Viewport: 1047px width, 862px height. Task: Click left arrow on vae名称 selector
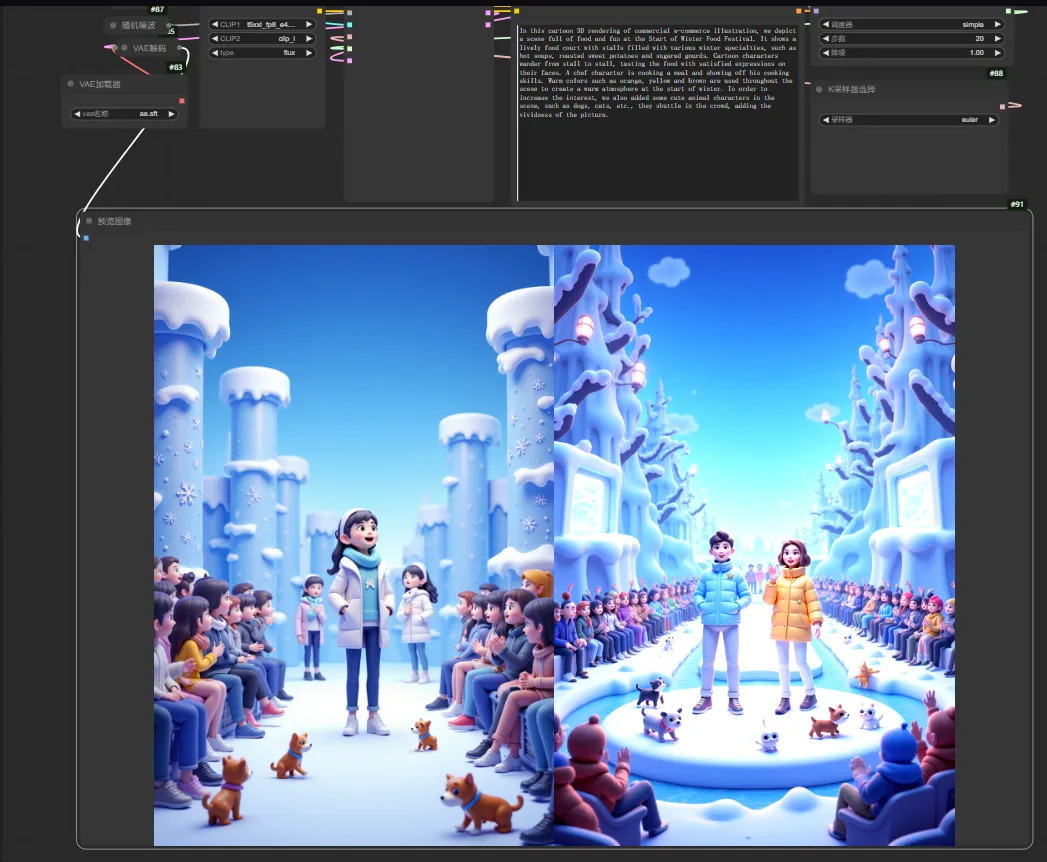pyautogui.click(x=77, y=114)
